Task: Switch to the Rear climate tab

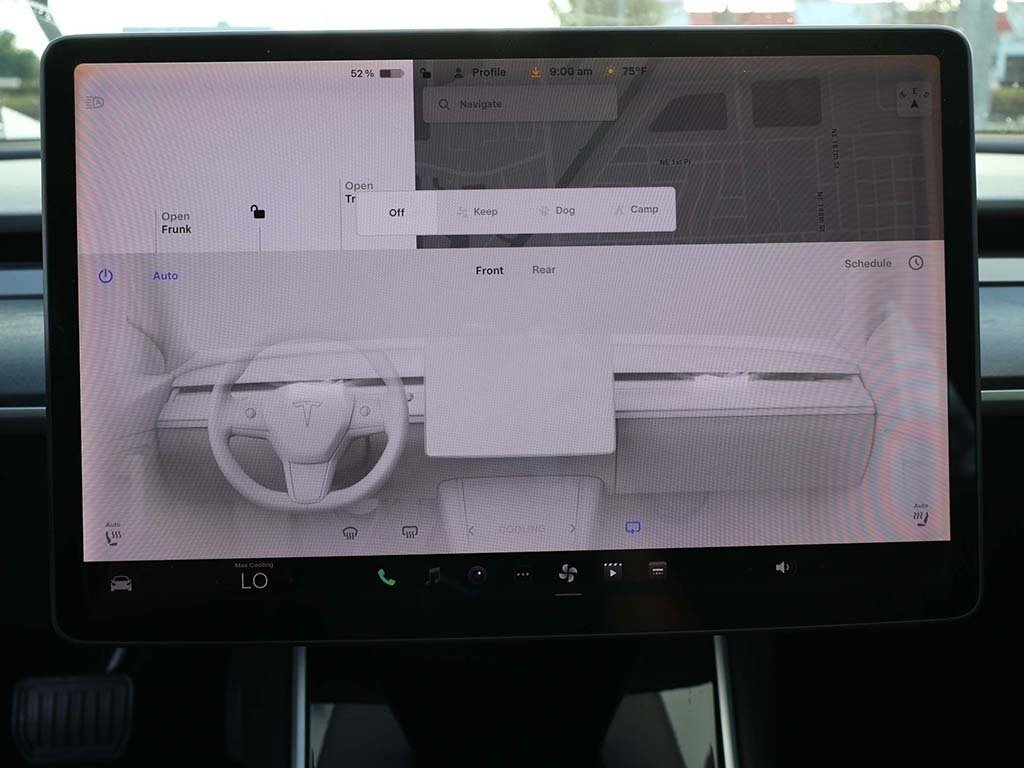Action: [544, 270]
